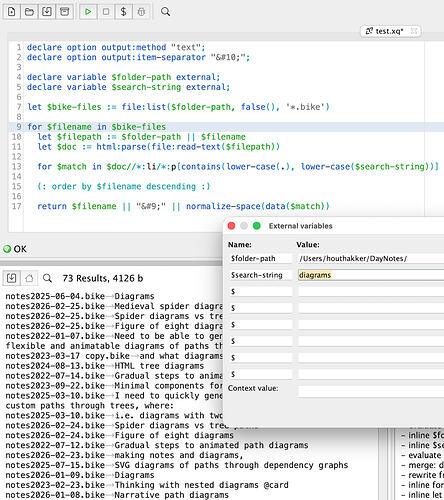The width and height of the screenshot is (444, 500).
Task: Click highlighted line 9 'for $filename in $bike-files'
Action: (x=96, y=127)
